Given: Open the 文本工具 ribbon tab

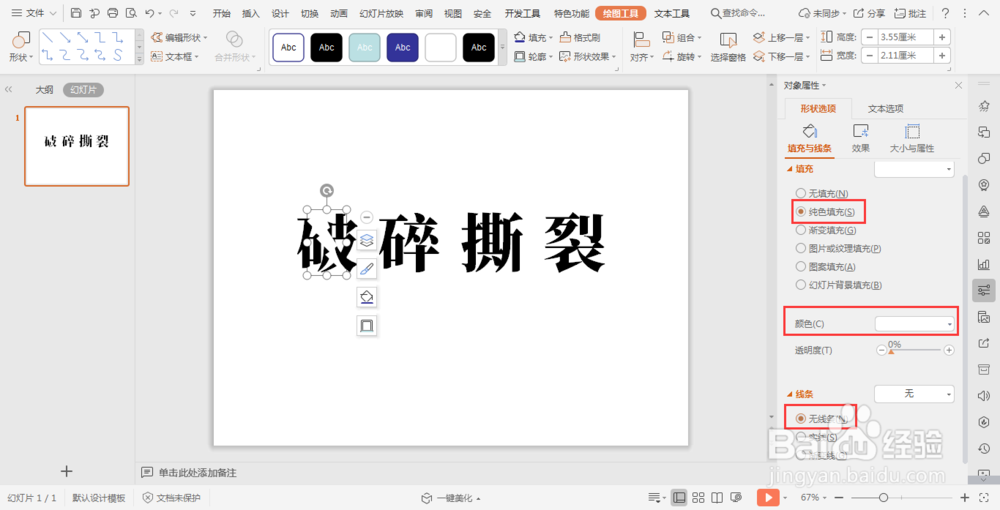Looking at the screenshot, I should 672,13.
